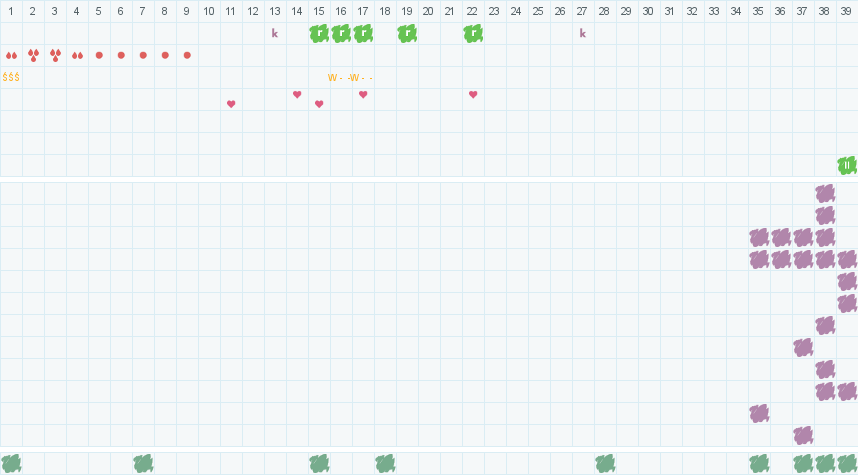
Task: Click the two red drops in column 1
Action: [11, 55]
